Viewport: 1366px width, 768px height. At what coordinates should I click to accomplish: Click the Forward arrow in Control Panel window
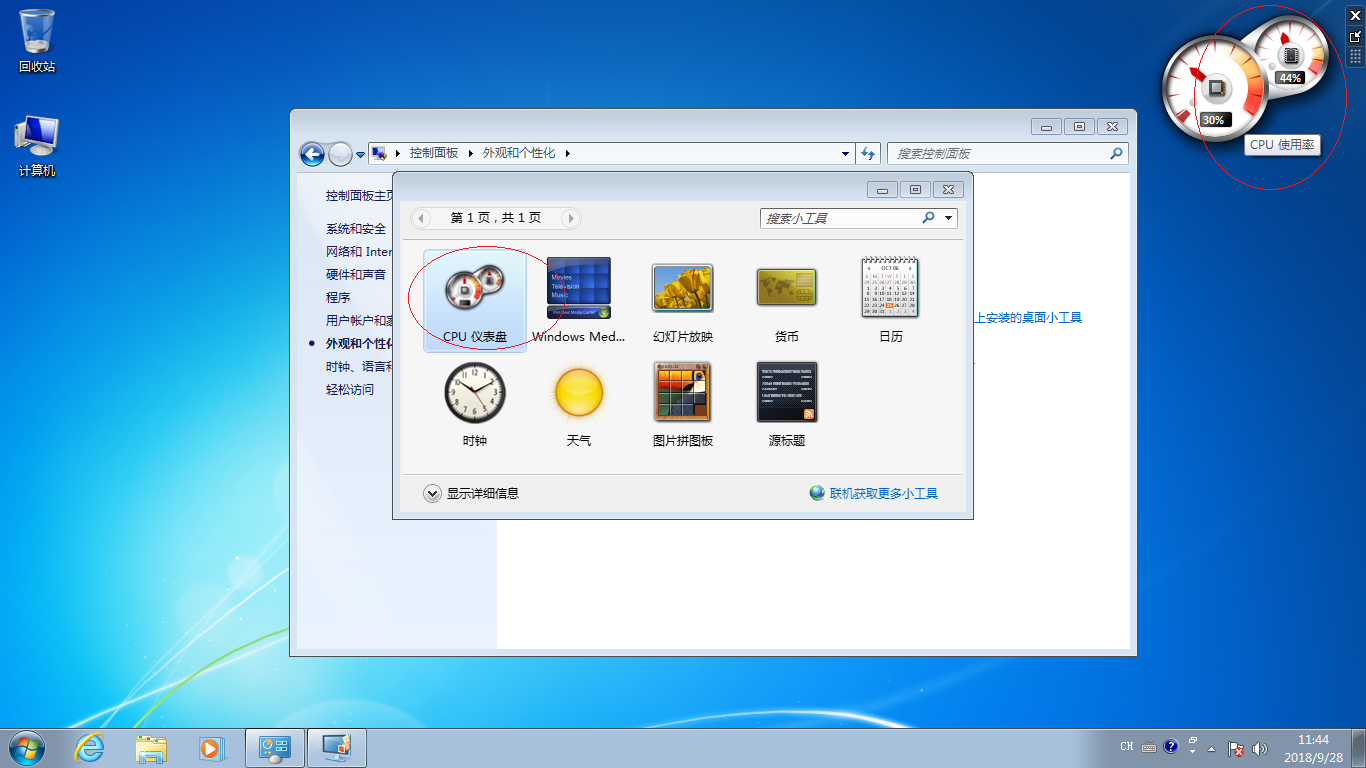coord(341,154)
